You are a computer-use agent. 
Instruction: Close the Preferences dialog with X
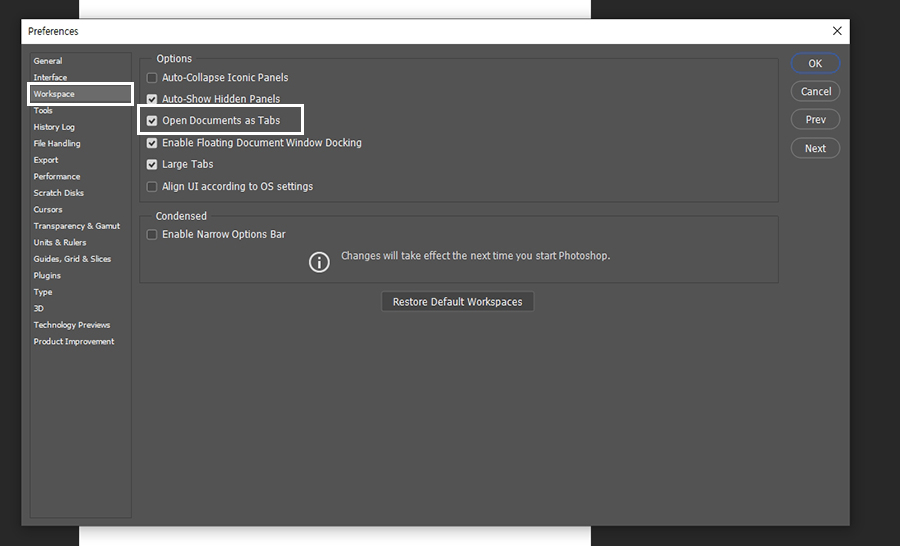point(837,31)
